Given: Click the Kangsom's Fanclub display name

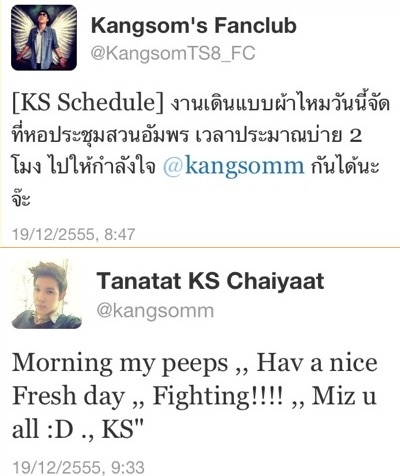Looking at the screenshot, I should [x=194, y=26].
